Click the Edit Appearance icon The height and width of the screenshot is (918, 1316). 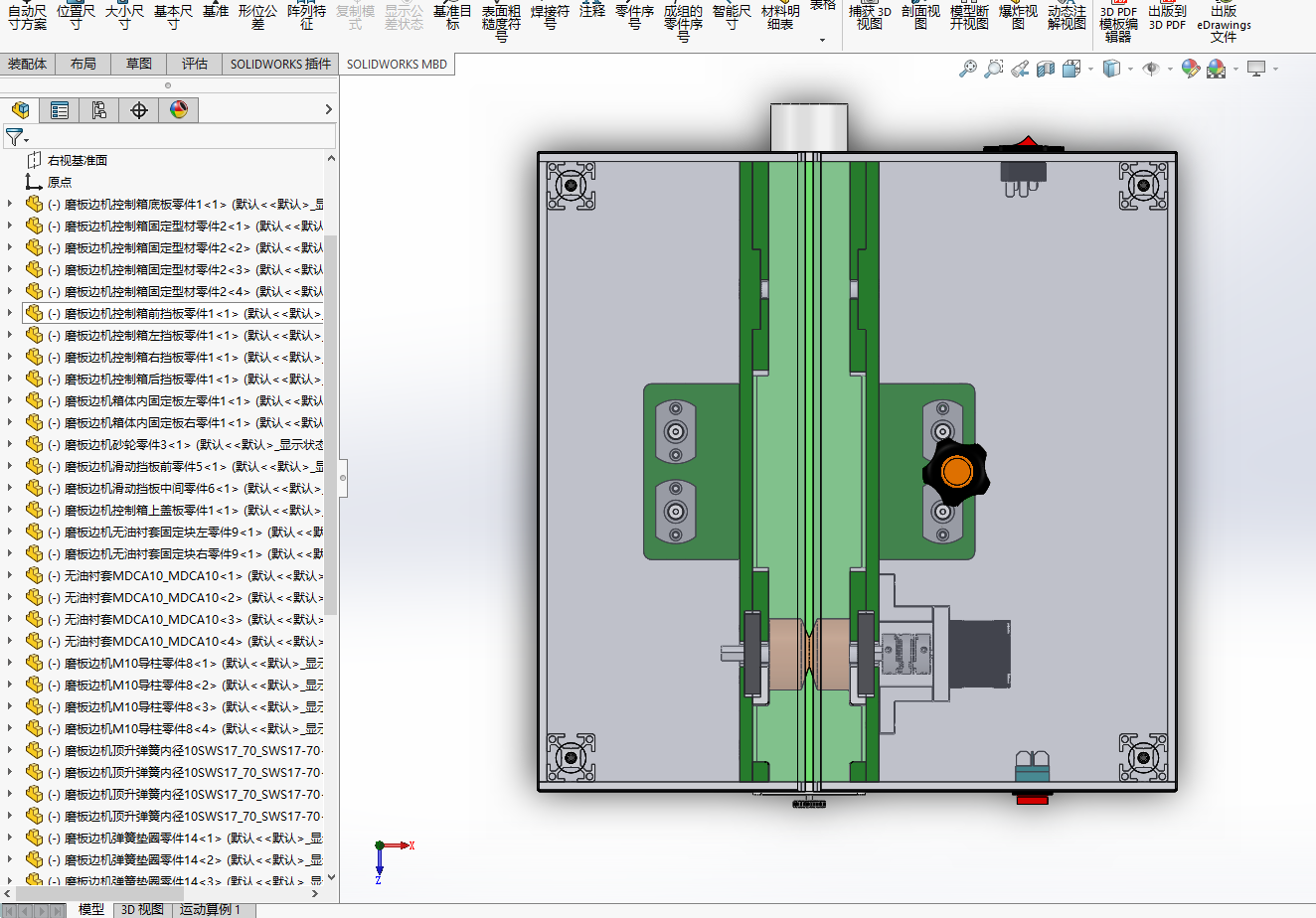1190,69
